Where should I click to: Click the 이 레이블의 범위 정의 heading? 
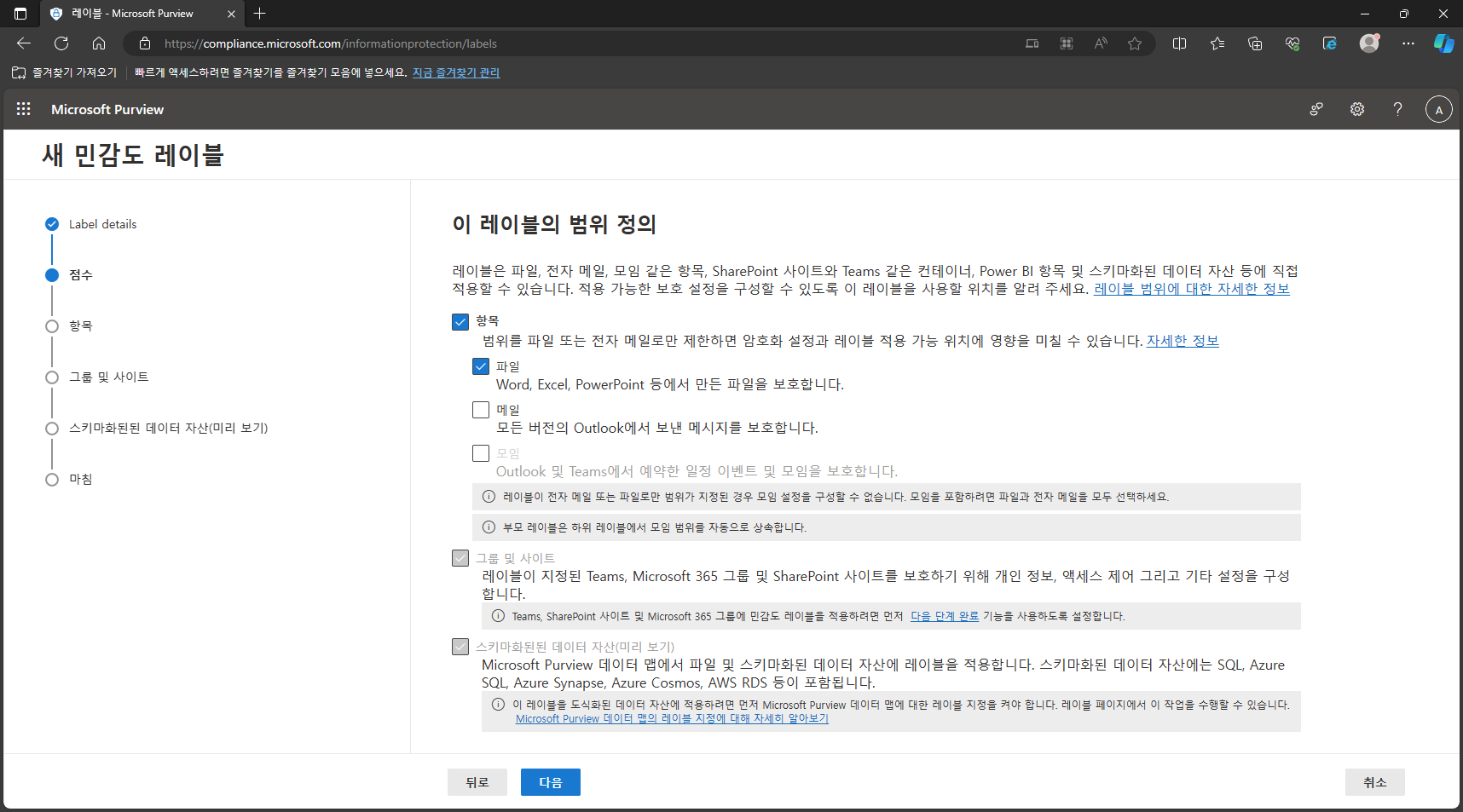554,224
